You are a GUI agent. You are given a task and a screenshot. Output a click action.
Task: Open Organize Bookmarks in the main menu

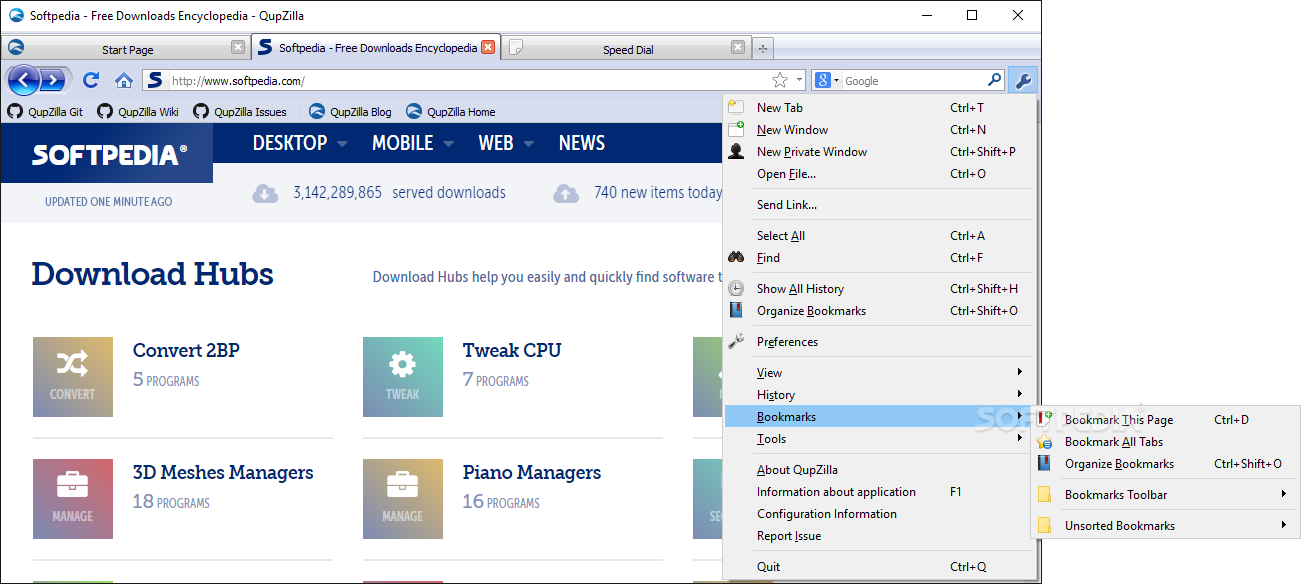(x=880, y=311)
